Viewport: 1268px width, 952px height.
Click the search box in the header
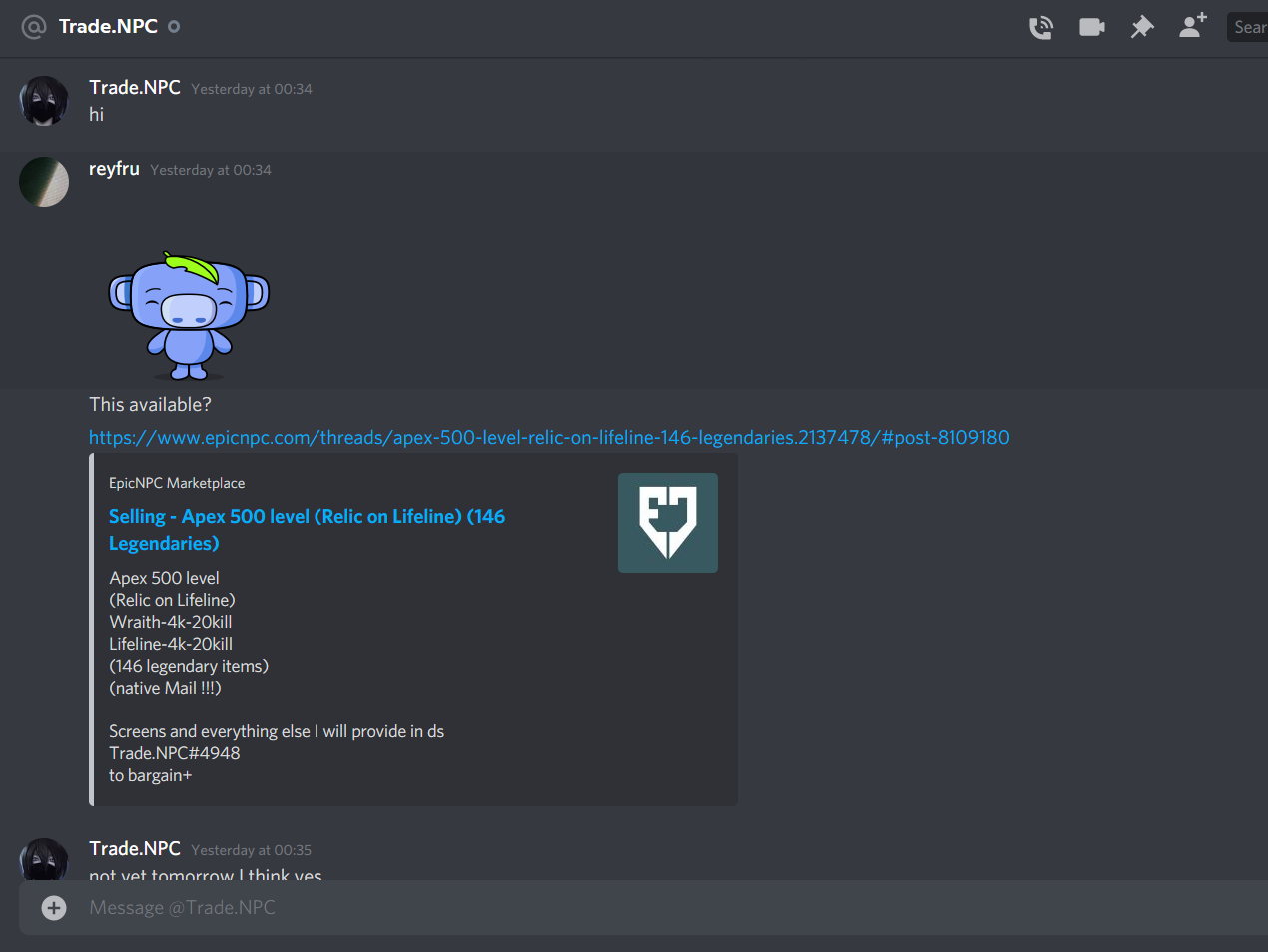point(1247,27)
